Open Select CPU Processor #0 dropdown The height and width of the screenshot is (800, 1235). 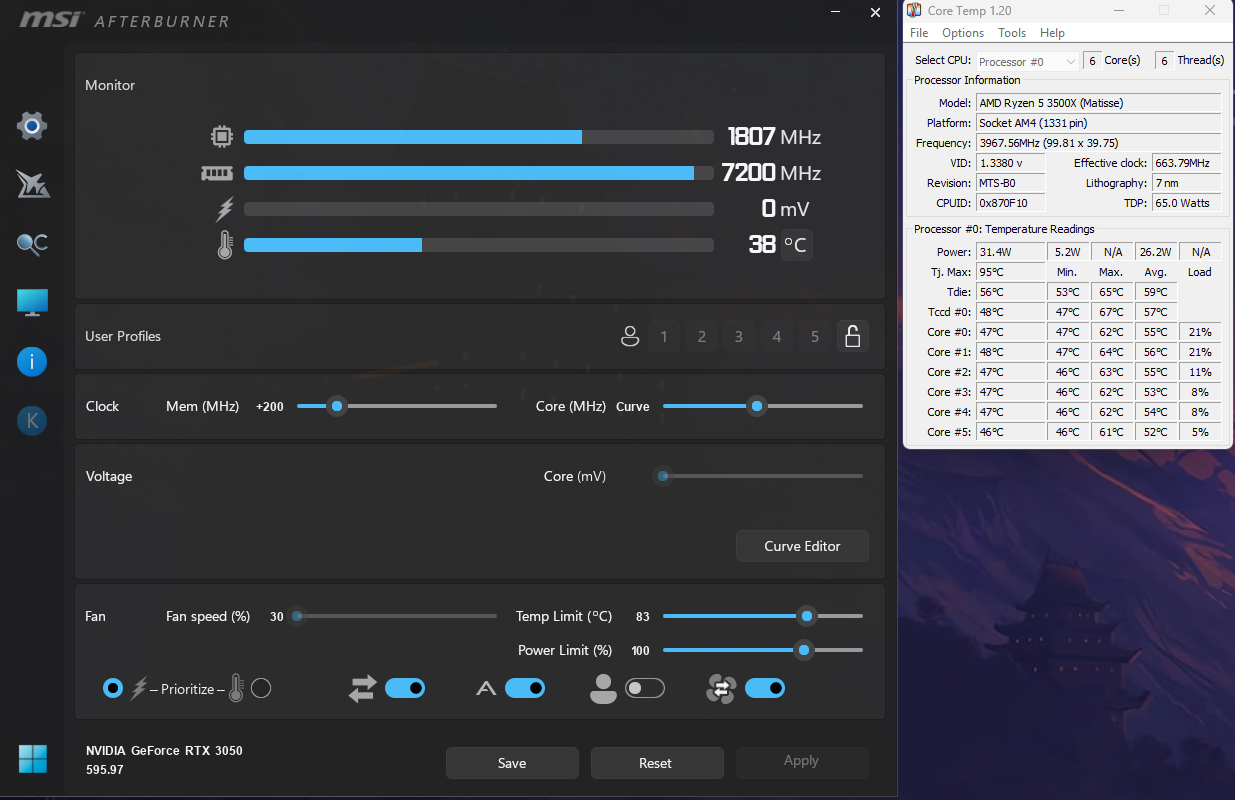[x=1028, y=61]
